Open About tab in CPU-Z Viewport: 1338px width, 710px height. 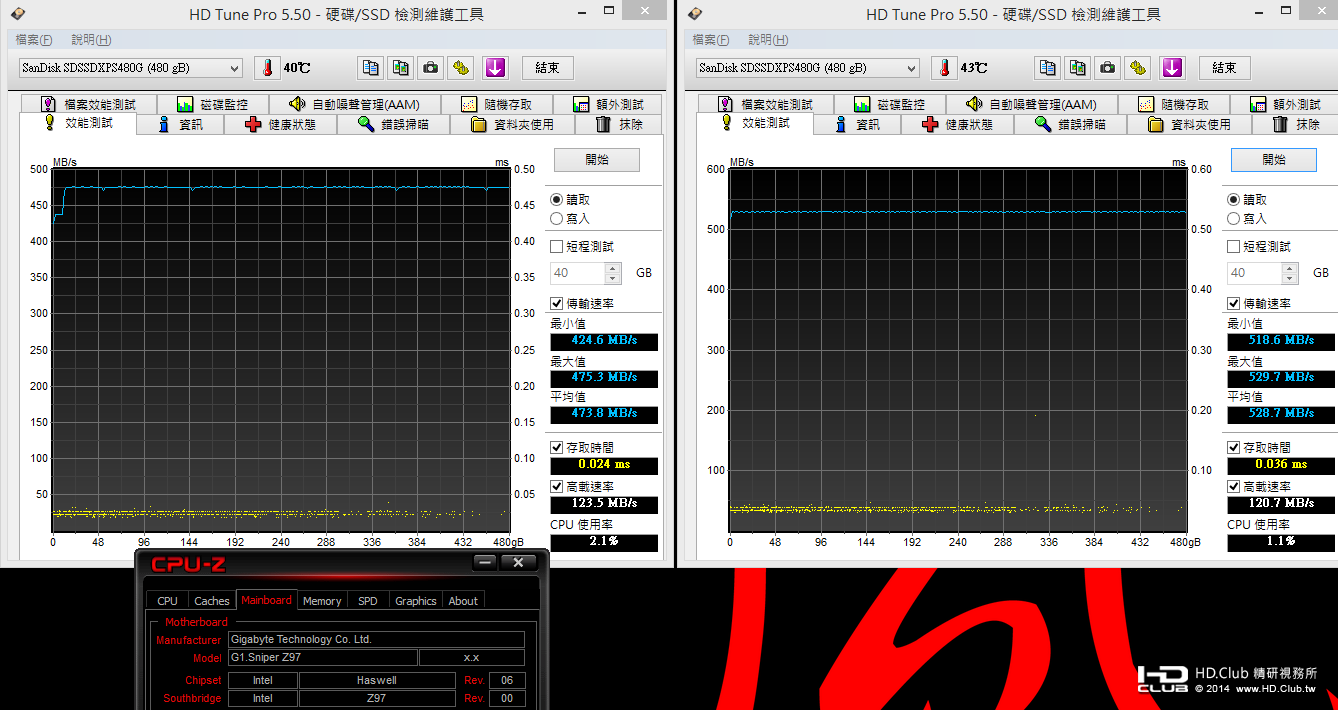[463, 601]
